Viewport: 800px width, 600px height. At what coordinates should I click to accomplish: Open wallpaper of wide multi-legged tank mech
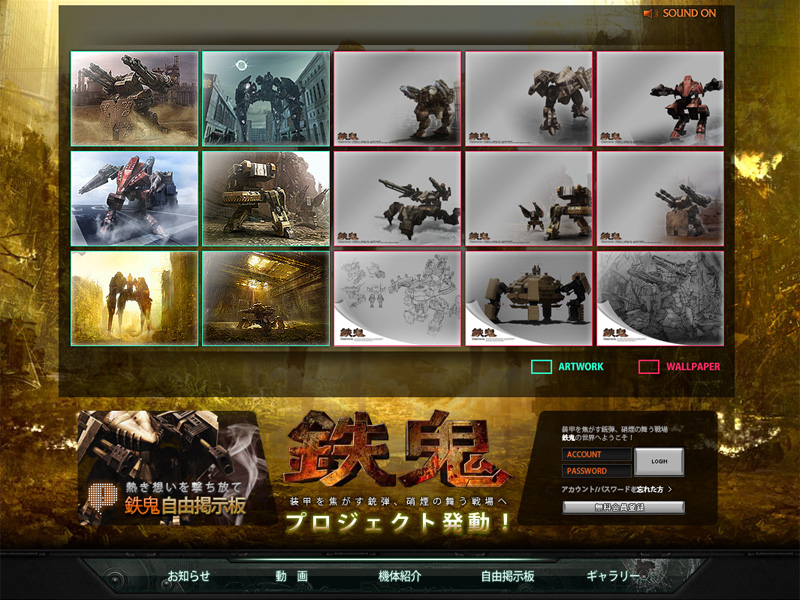tap(529, 298)
